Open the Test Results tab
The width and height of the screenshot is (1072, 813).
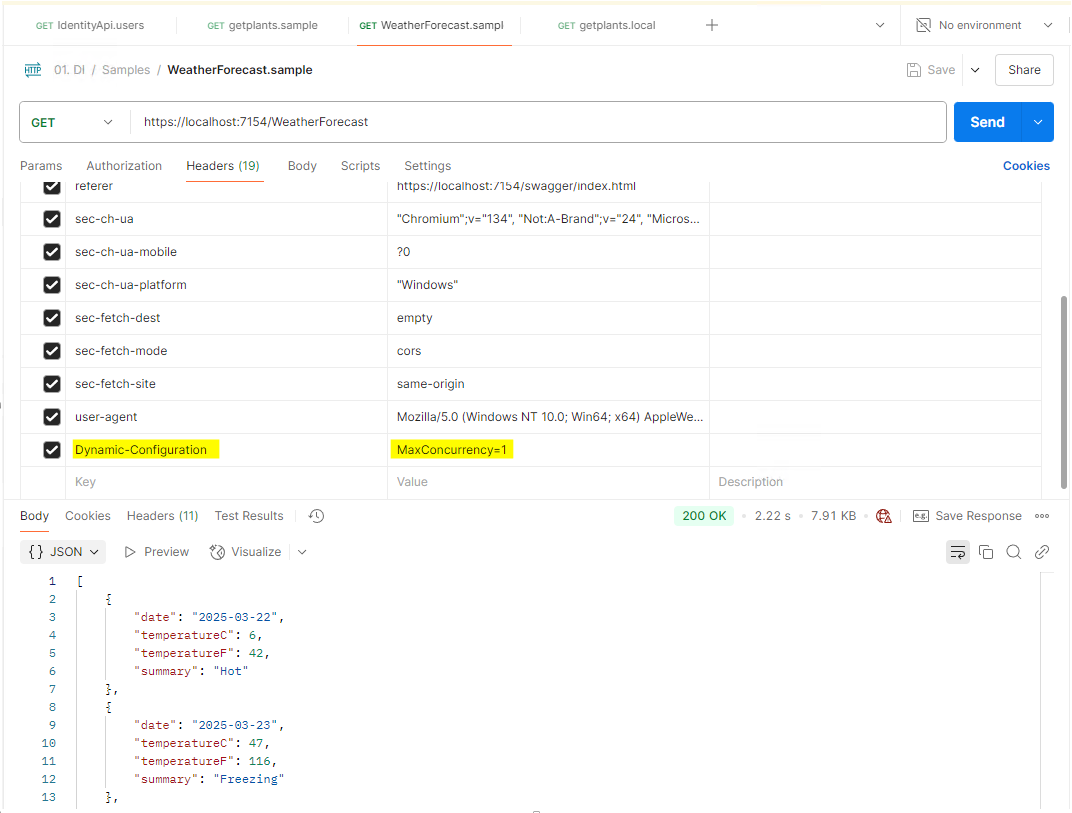pyautogui.click(x=249, y=516)
